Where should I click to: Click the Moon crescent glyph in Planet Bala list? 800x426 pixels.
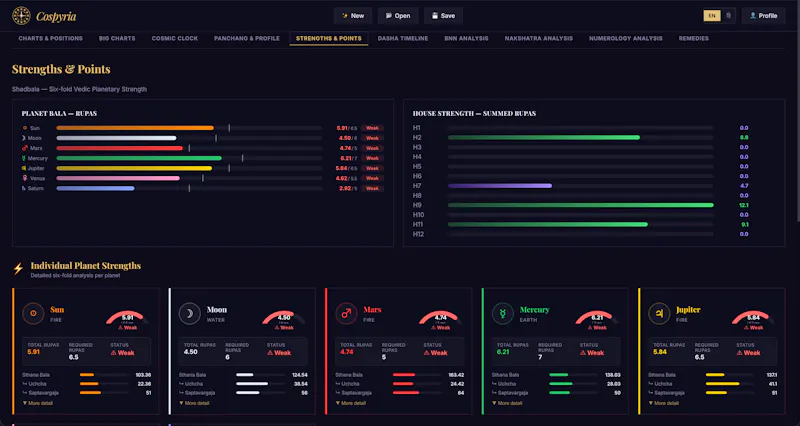pyautogui.click(x=23, y=138)
